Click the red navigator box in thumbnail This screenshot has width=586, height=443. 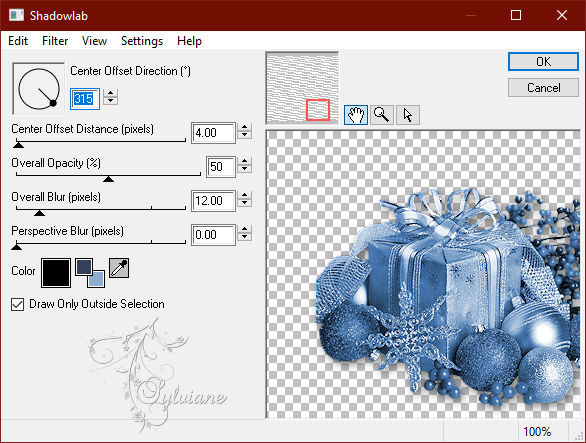[x=318, y=110]
